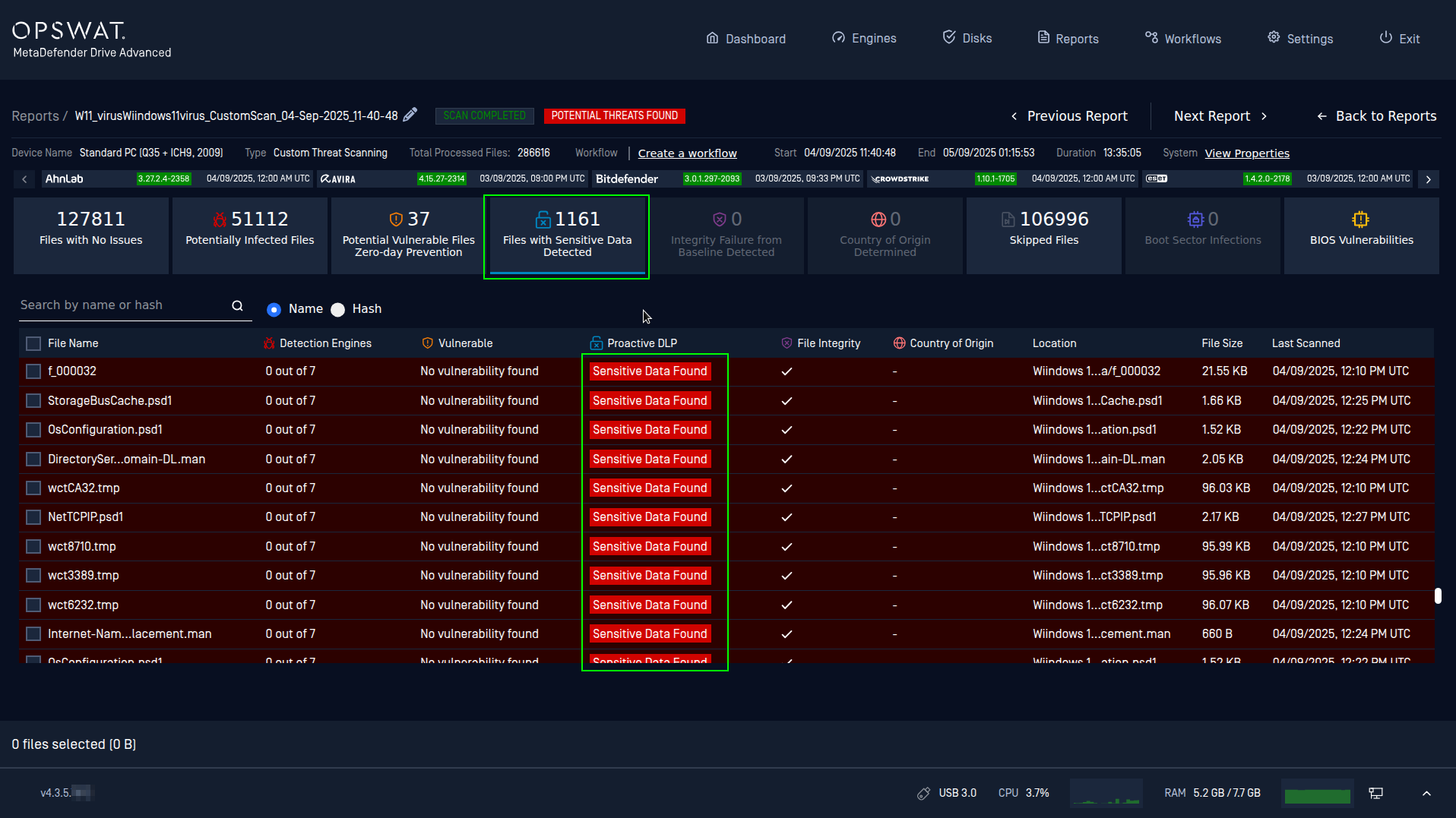Select the BIOS Vulnerabilities tab

click(x=1361, y=235)
